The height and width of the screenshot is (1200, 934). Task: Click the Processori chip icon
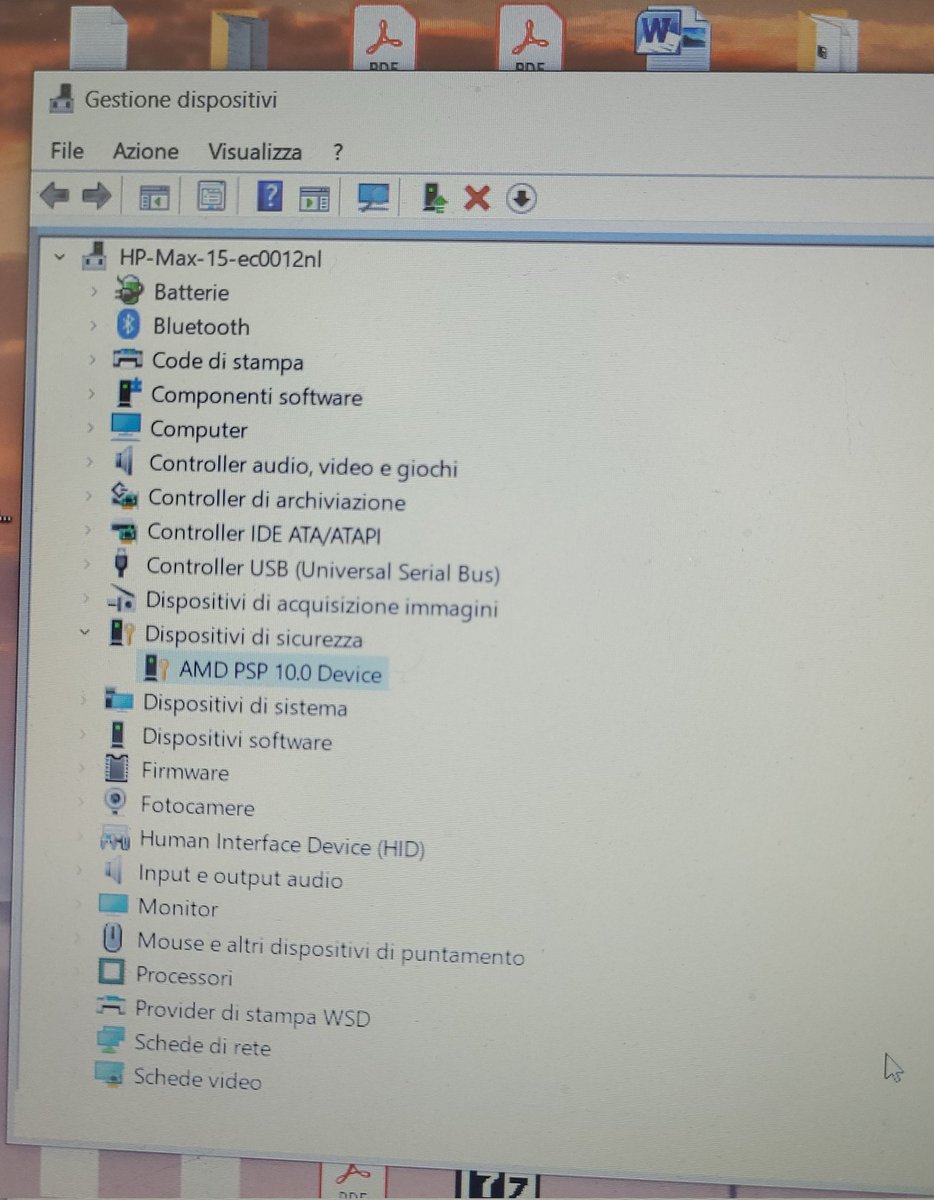coord(112,972)
